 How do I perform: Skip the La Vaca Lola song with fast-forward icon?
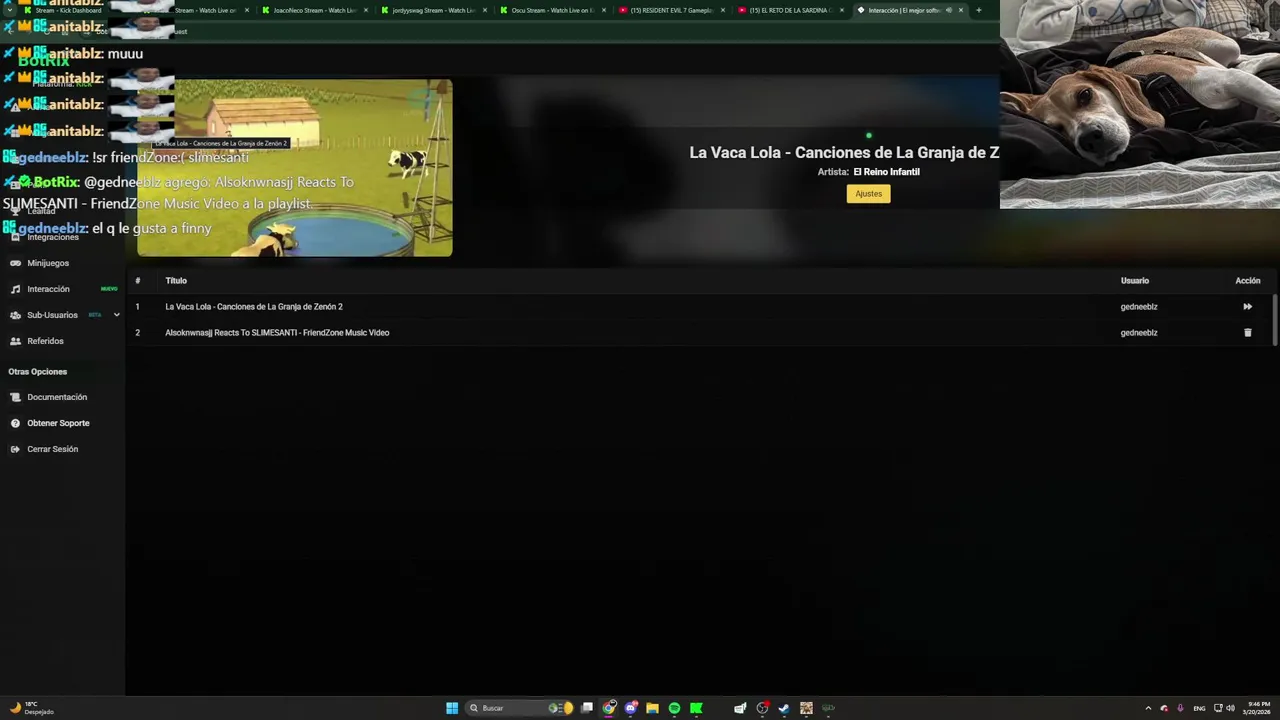[x=1247, y=307]
